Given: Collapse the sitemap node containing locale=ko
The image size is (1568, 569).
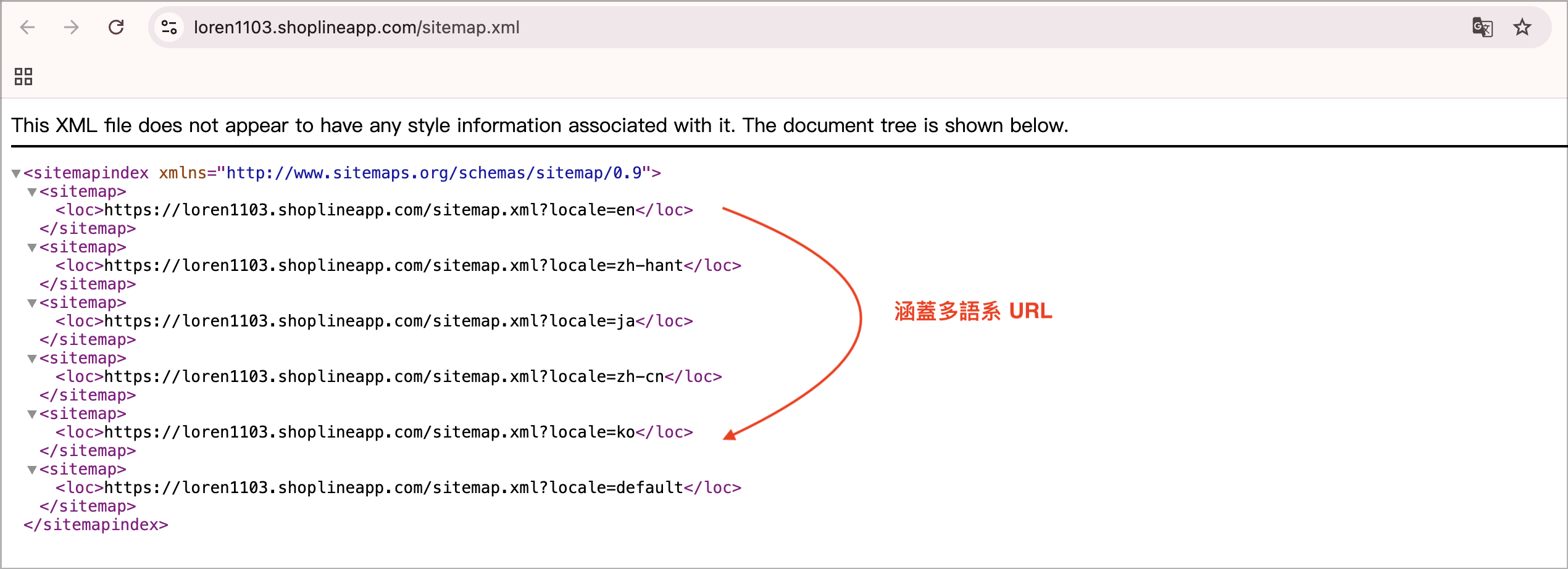Looking at the screenshot, I should pyautogui.click(x=32, y=415).
